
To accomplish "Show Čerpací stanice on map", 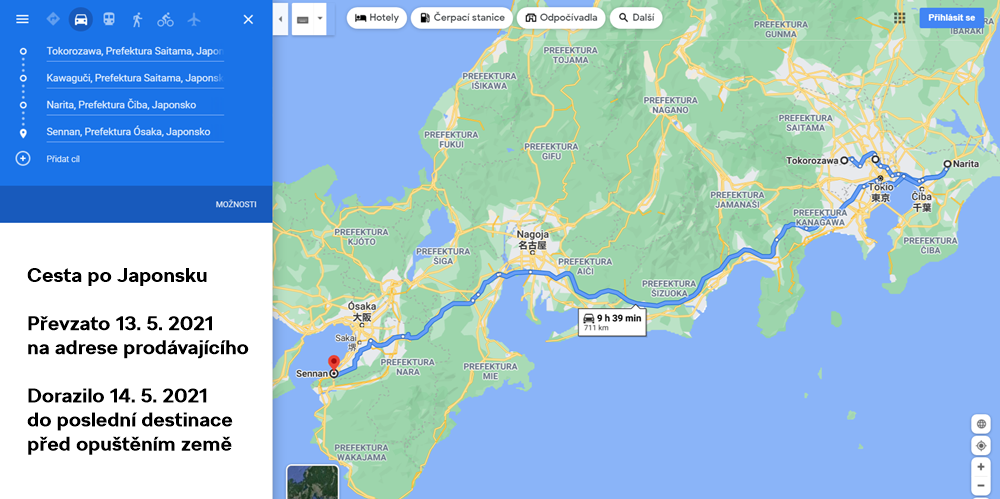I will click(x=461, y=18).
